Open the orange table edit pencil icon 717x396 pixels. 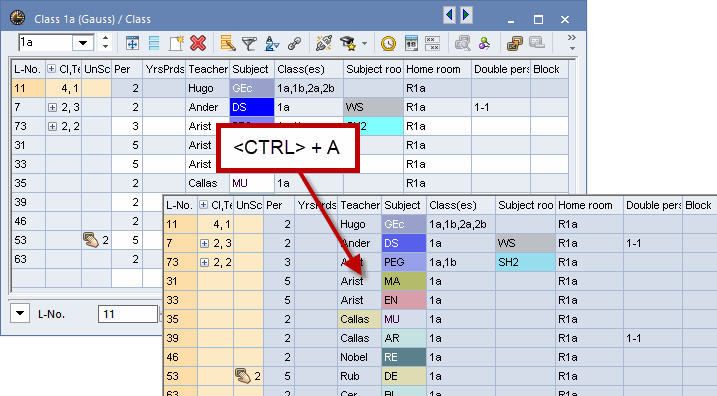tap(227, 43)
